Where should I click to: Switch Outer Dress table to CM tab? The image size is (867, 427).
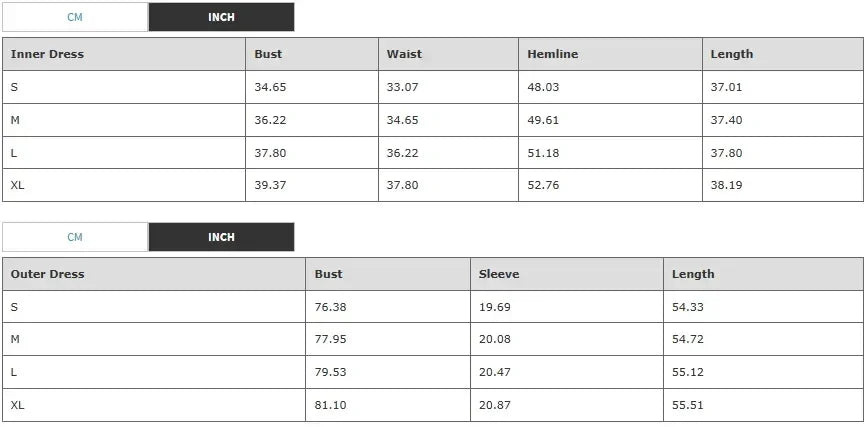[75, 237]
